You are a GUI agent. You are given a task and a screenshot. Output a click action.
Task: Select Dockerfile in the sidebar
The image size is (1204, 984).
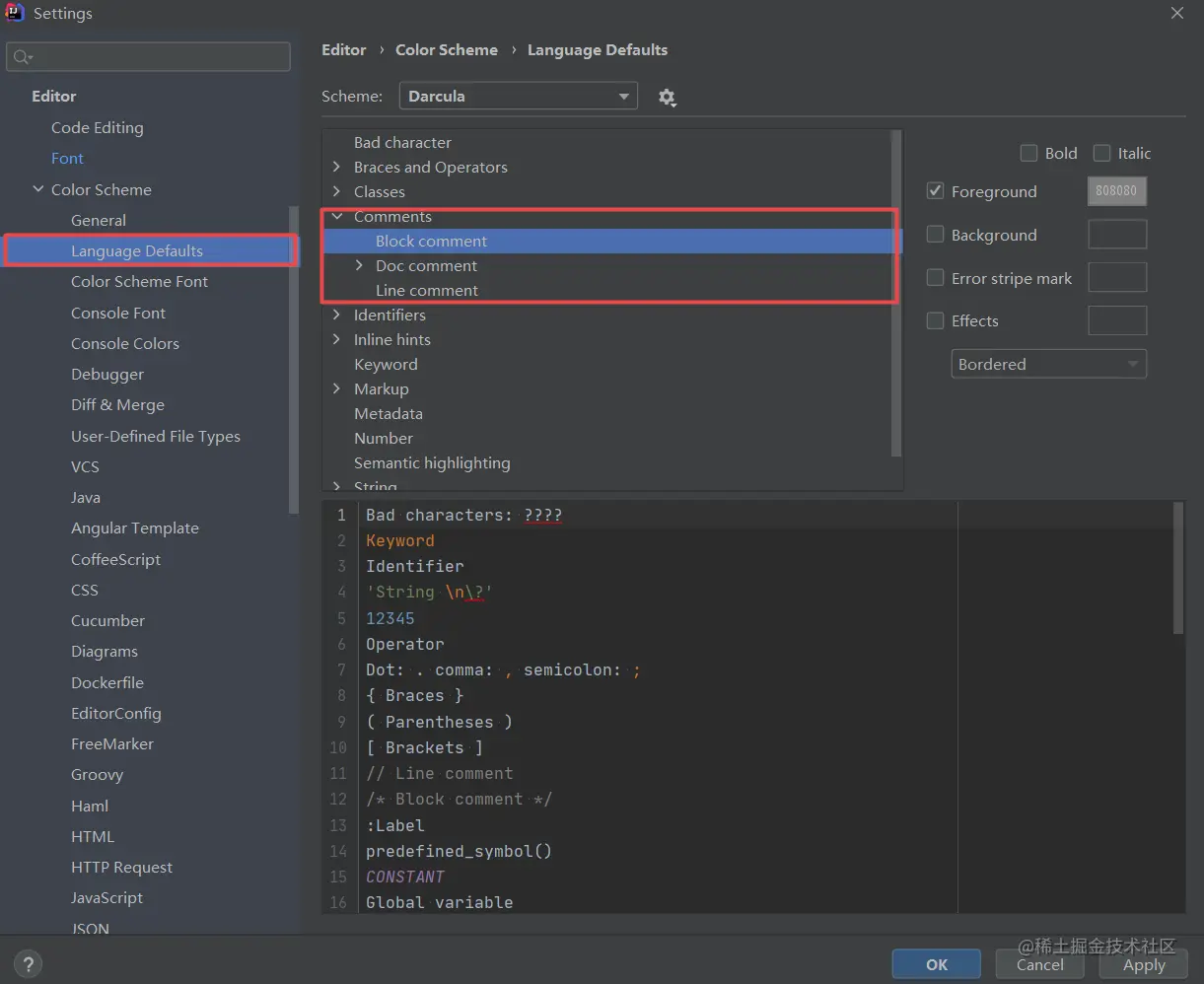coord(107,682)
